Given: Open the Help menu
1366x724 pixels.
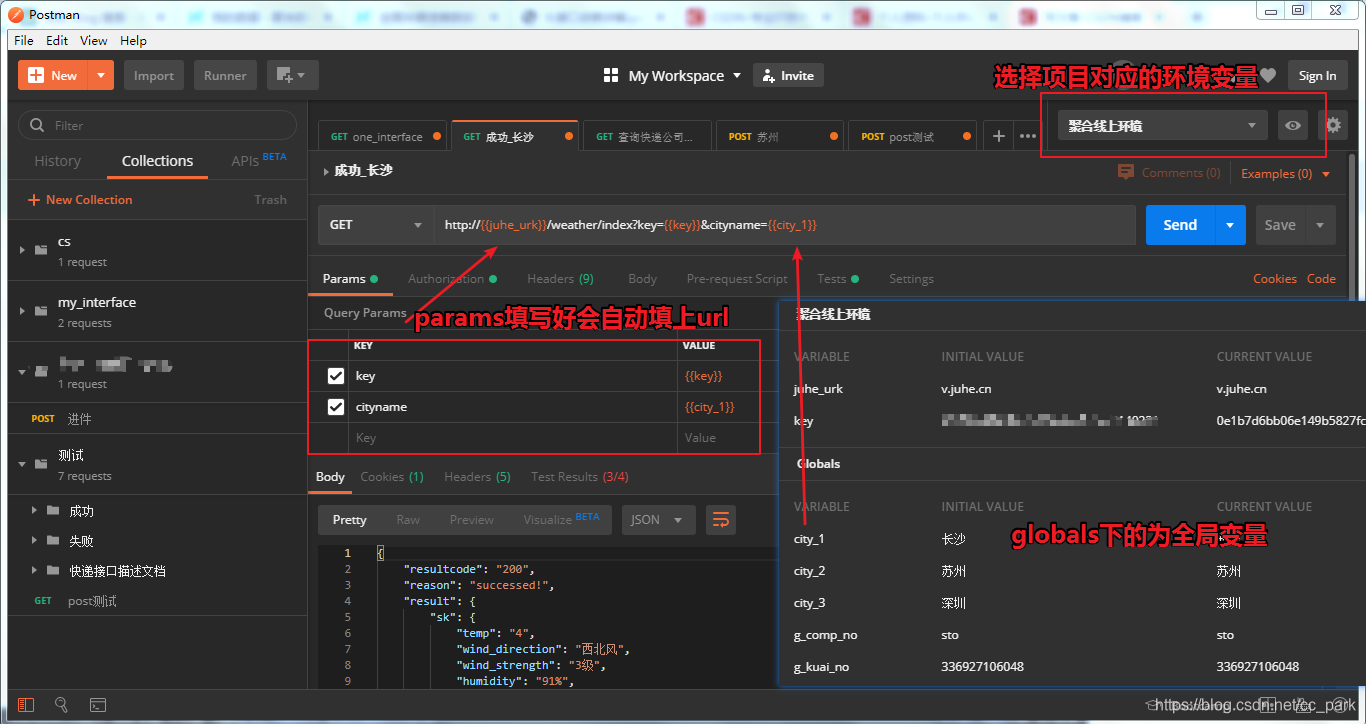Looking at the screenshot, I should click(x=133, y=40).
